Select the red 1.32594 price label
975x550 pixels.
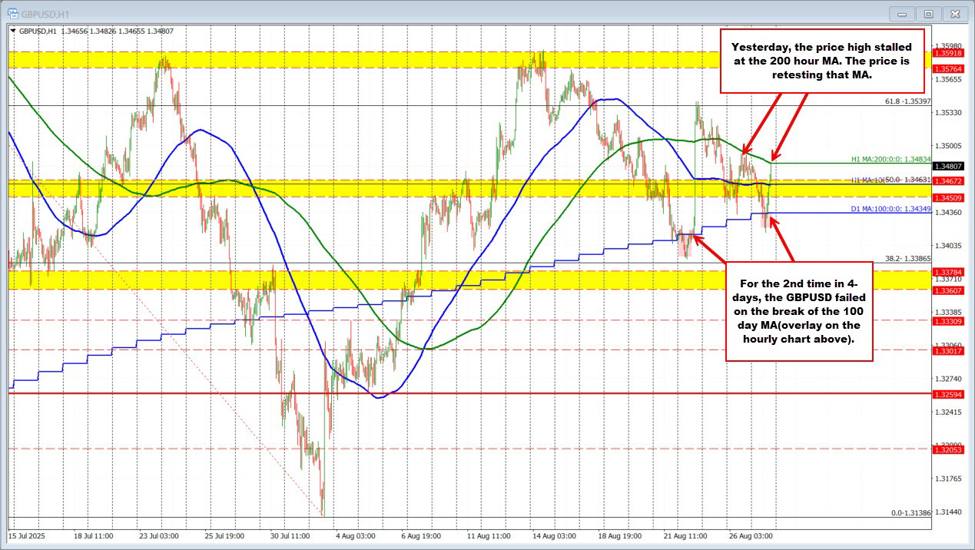(948, 394)
